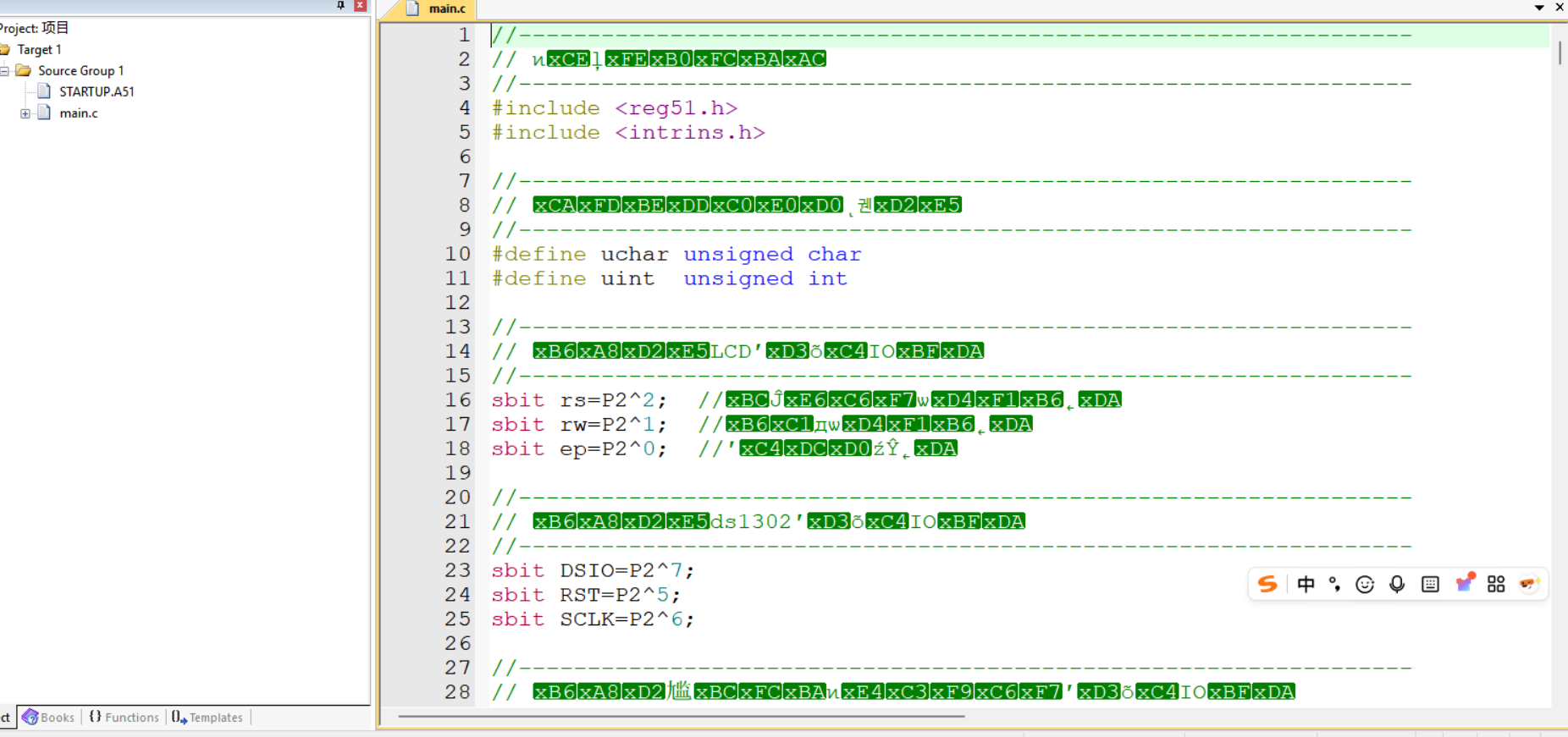Click the Project title label in panel header
This screenshot has width=1568, height=737.
(34, 28)
